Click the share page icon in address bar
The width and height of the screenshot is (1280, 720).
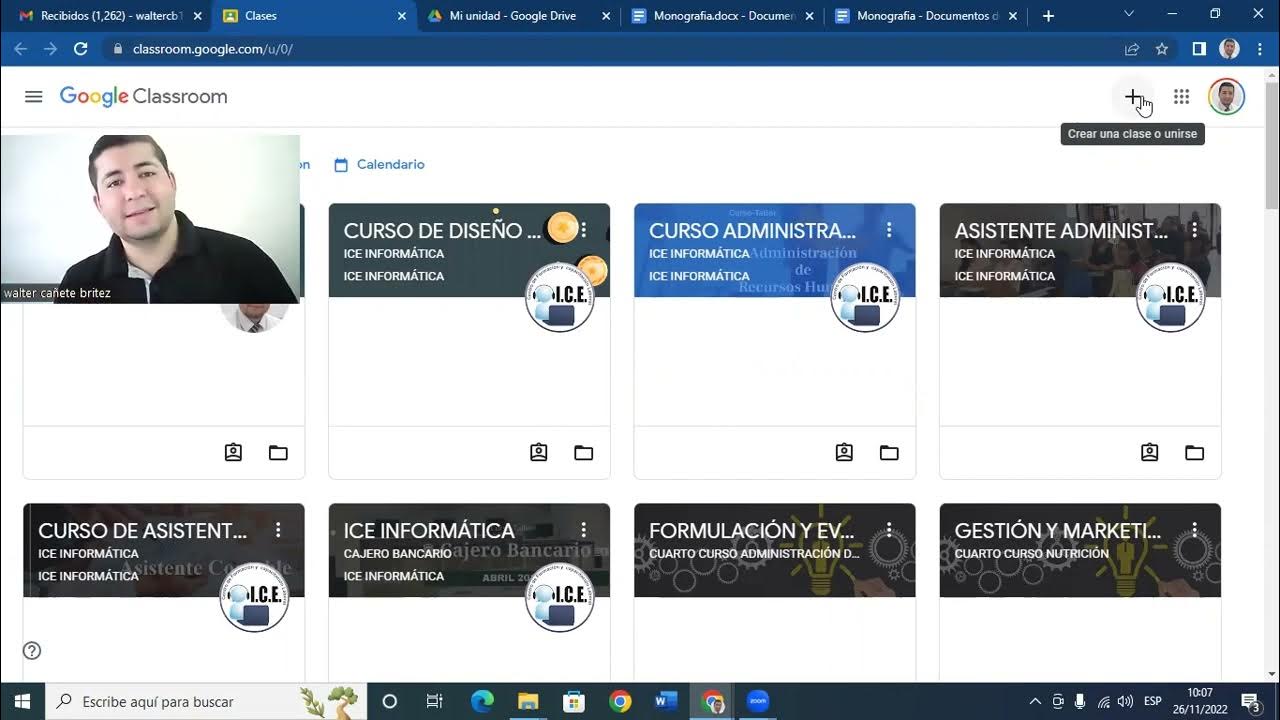click(x=1132, y=49)
